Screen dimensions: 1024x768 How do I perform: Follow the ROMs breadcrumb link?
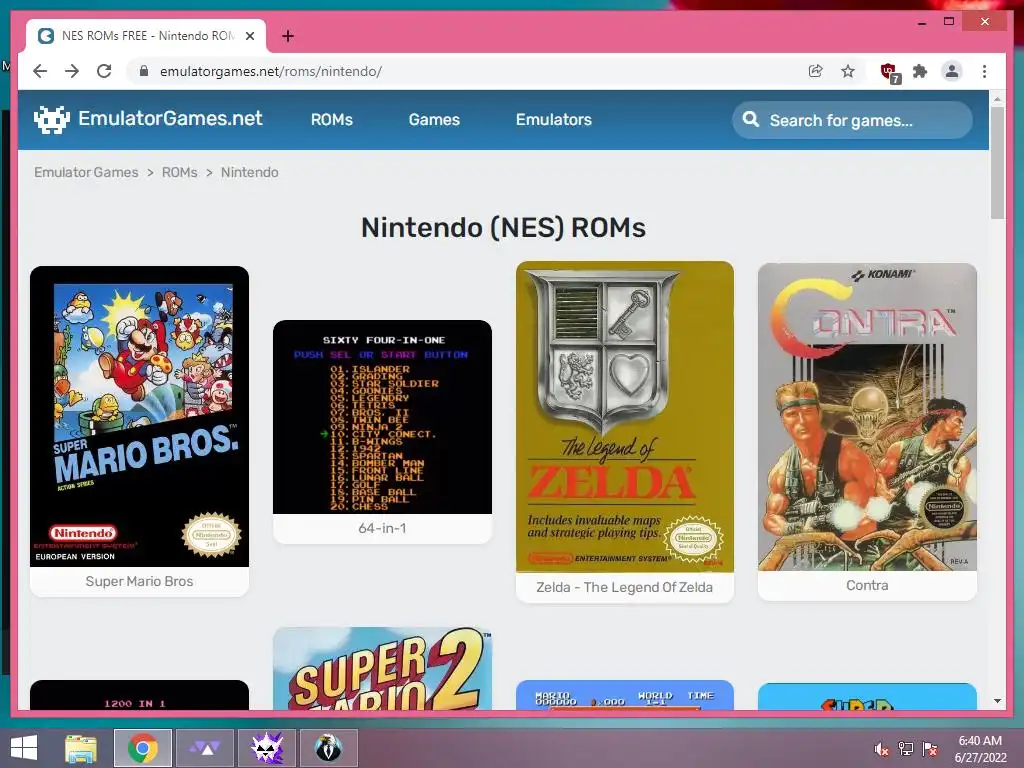coord(180,172)
